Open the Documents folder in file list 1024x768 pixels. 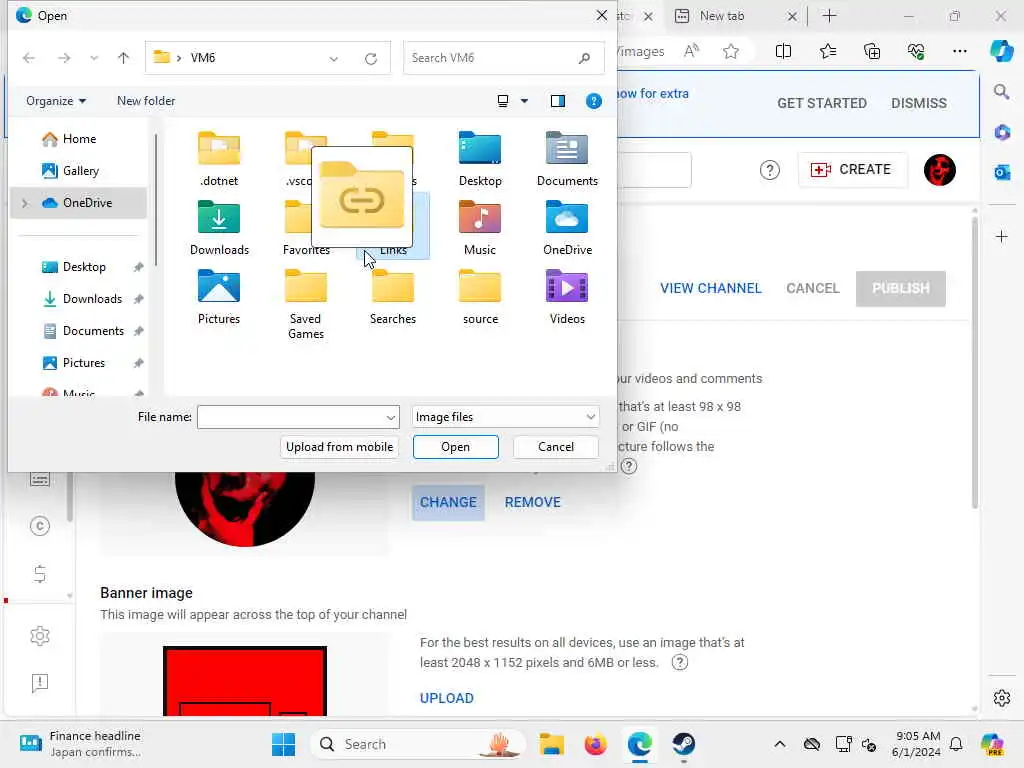pyautogui.click(x=567, y=159)
